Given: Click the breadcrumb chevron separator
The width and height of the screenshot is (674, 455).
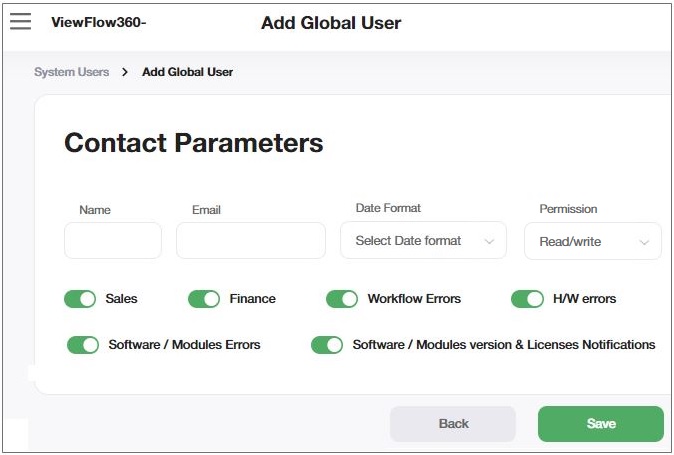Looking at the screenshot, I should click(125, 72).
